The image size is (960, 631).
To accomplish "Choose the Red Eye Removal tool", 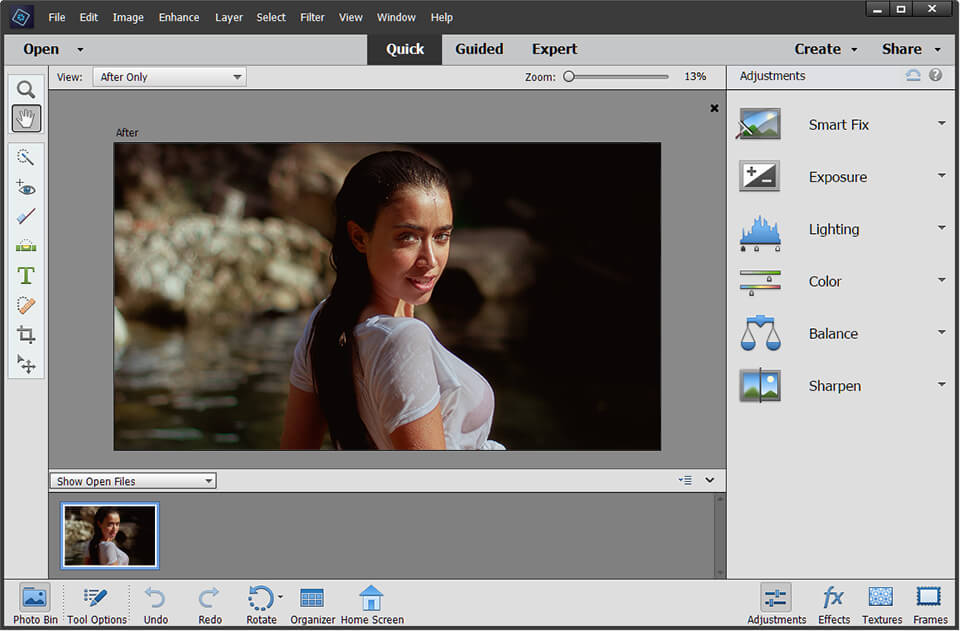I will click(x=26, y=187).
